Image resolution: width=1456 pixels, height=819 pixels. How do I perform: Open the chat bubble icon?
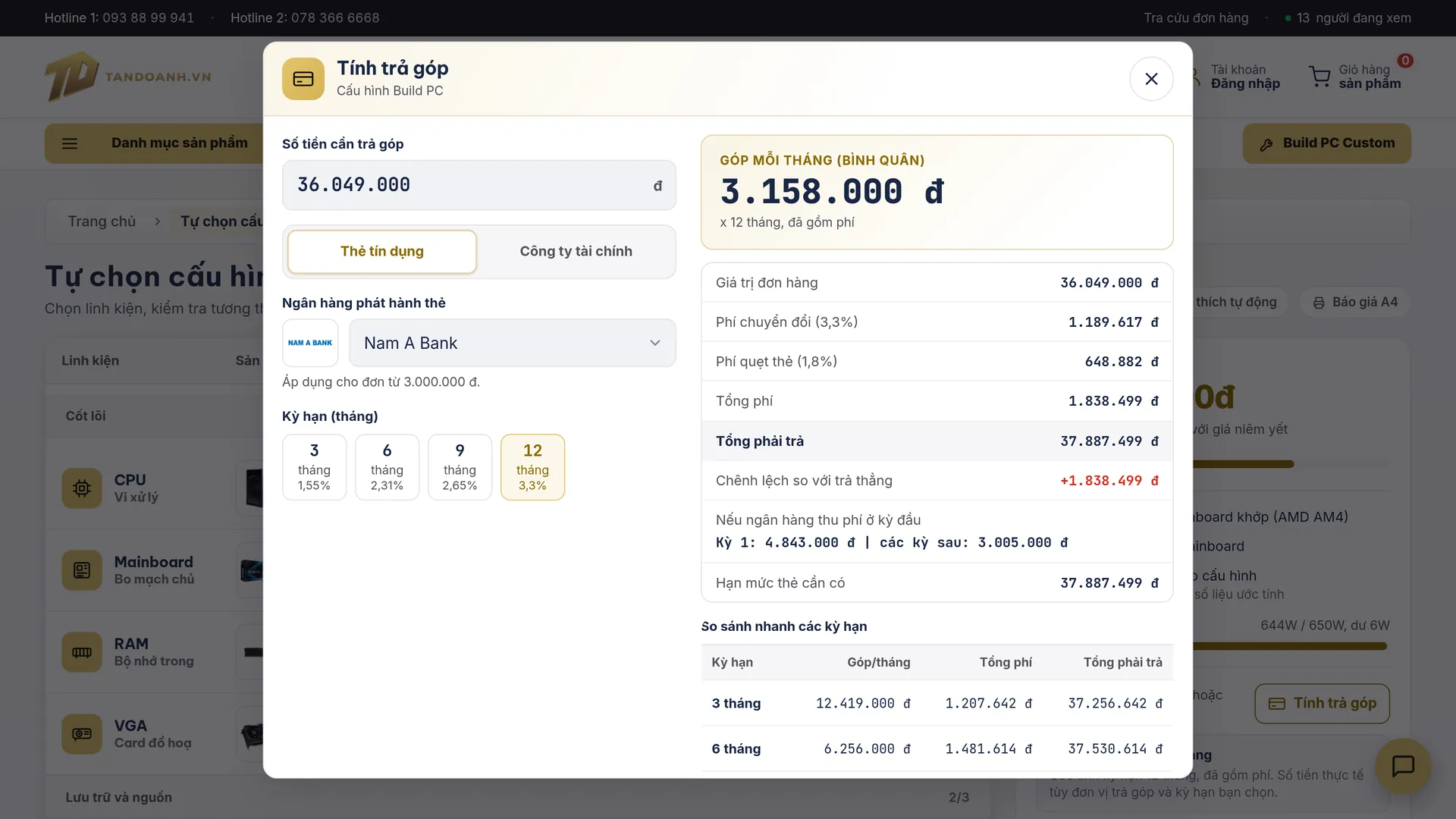[x=1403, y=766]
